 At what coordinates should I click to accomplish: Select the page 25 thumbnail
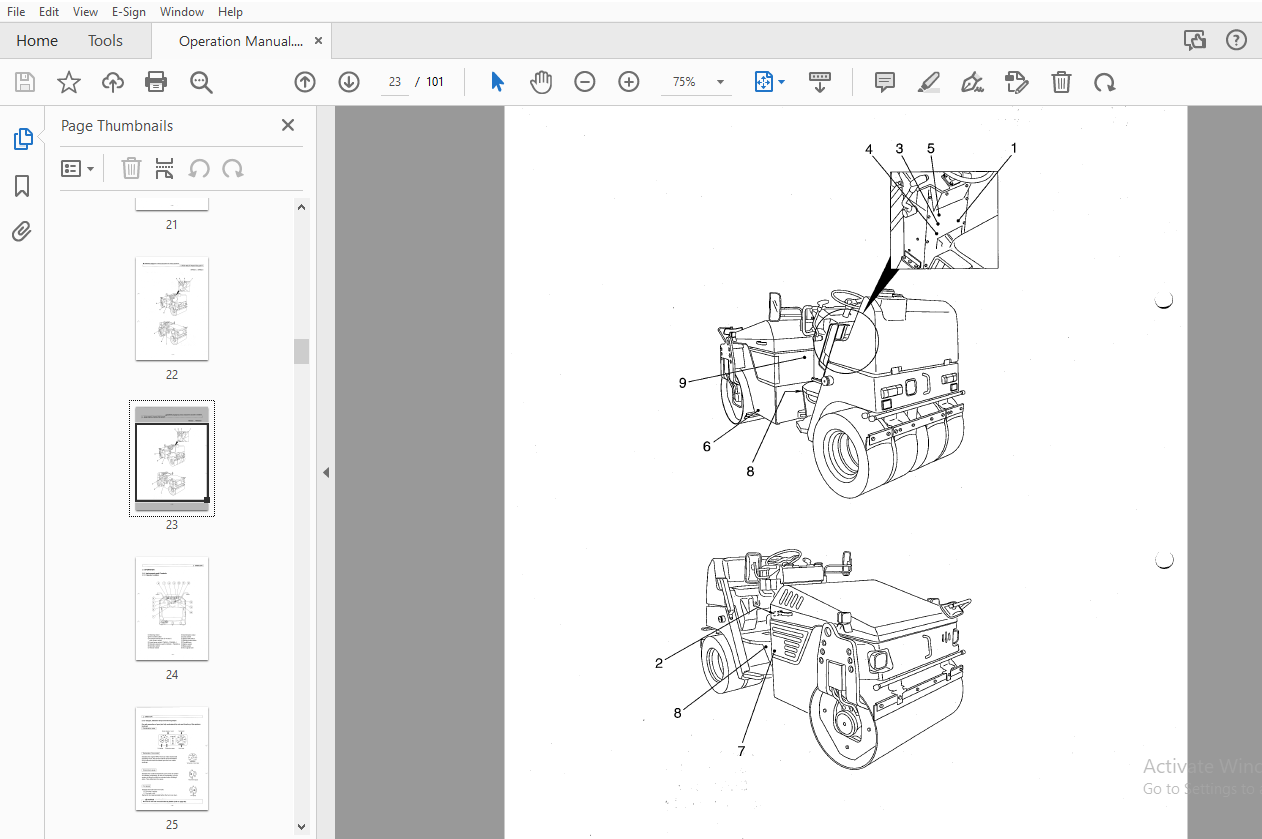[172, 759]
